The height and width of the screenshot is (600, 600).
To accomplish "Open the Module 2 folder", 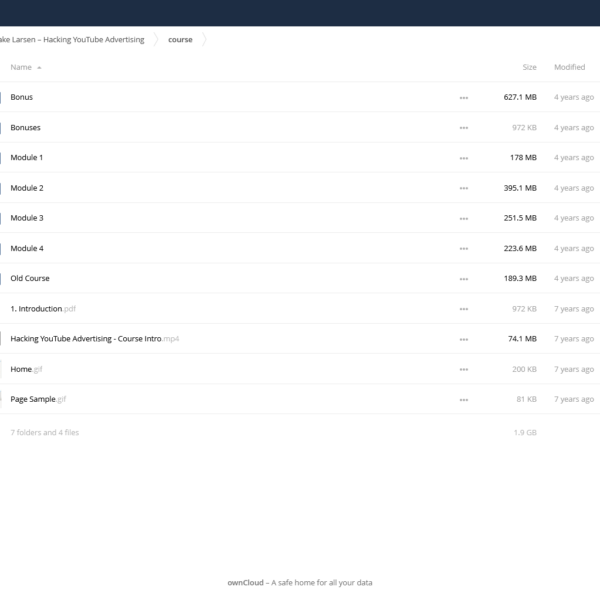I will tap(27, 188).
